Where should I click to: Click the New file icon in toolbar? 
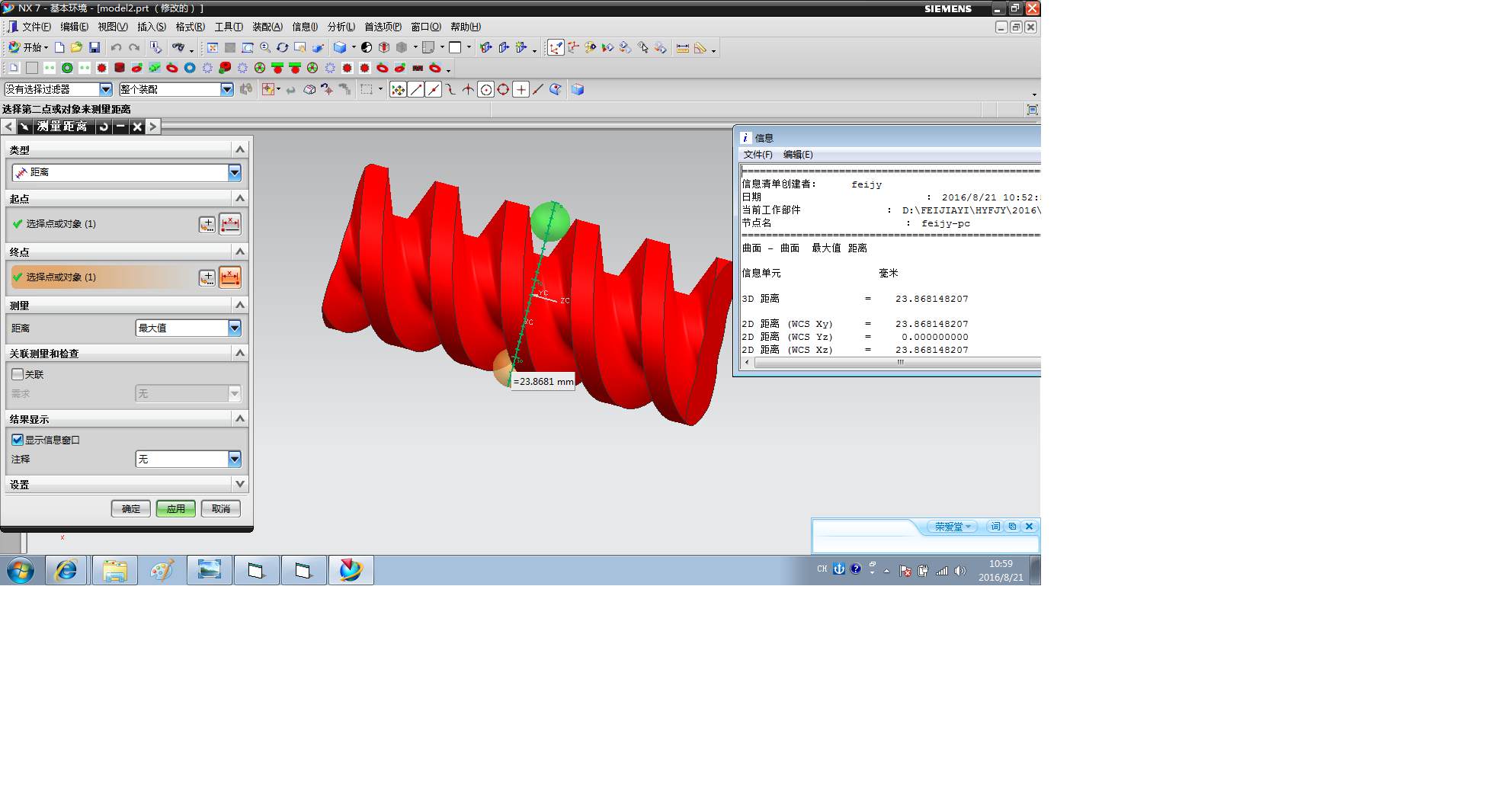(x=59, y=47)
